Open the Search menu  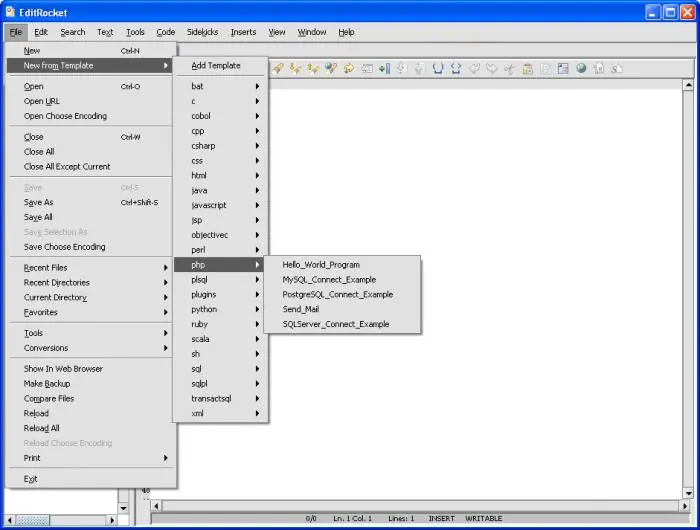tap(73, 32)
